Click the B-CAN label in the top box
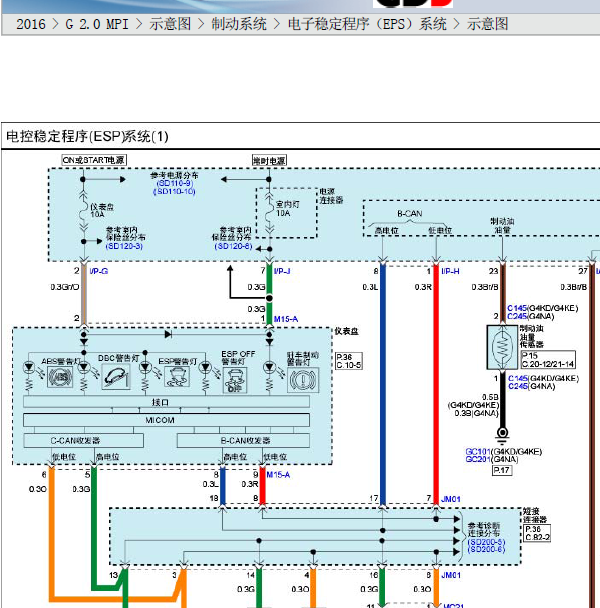The width and height of the screenshot is (600, 608). pos(410,214)
